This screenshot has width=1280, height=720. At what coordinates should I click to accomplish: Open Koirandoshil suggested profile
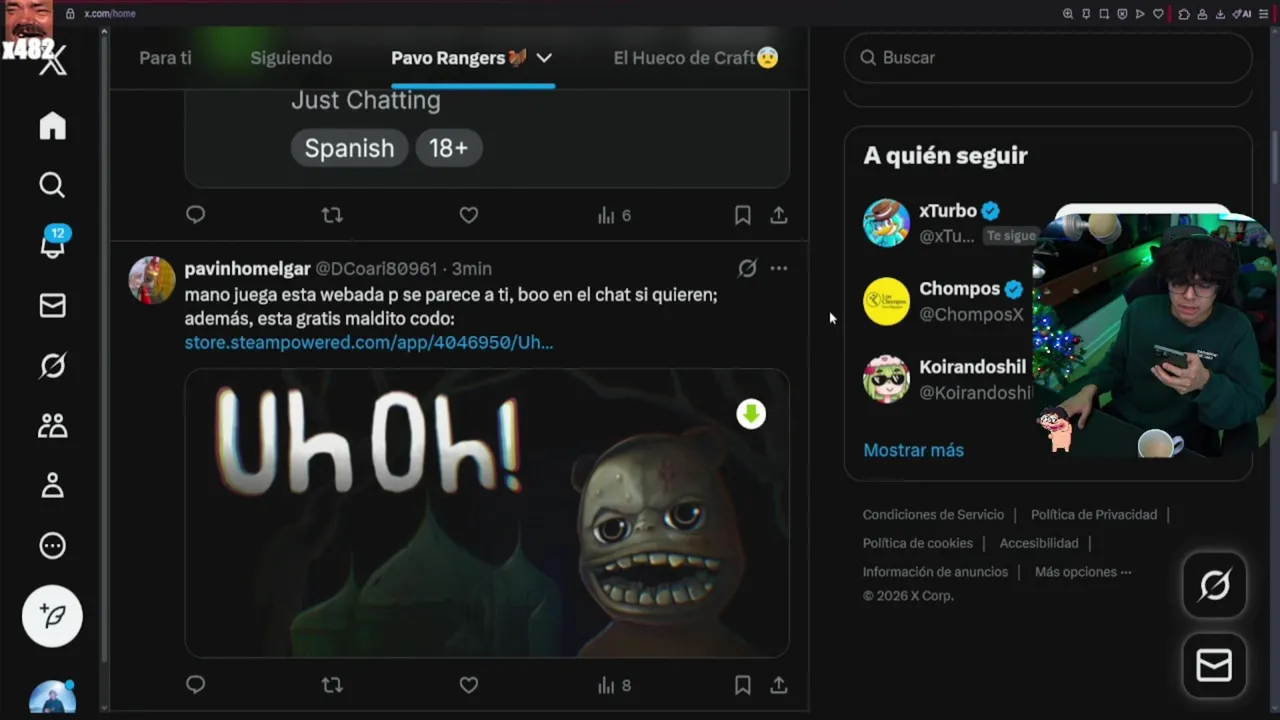[x=947, y=379]
